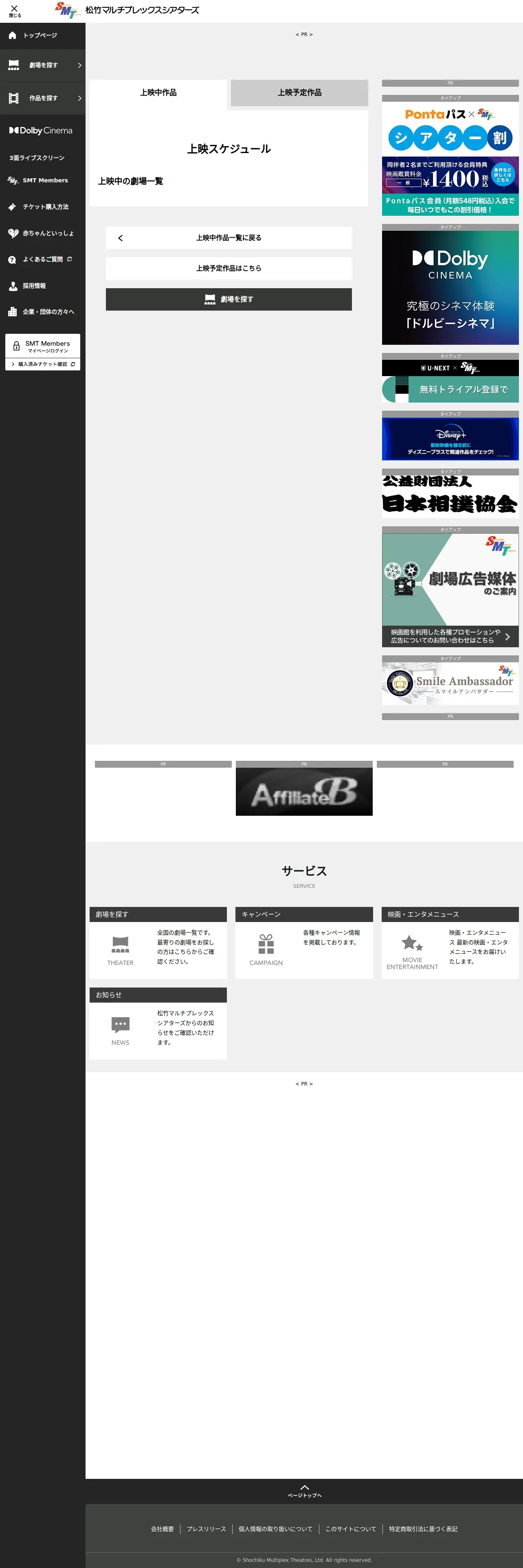Open 特定商取引法に基づく表記 footer link
This screenshot has height=1568, width=523.
[x=423, y=1529]
